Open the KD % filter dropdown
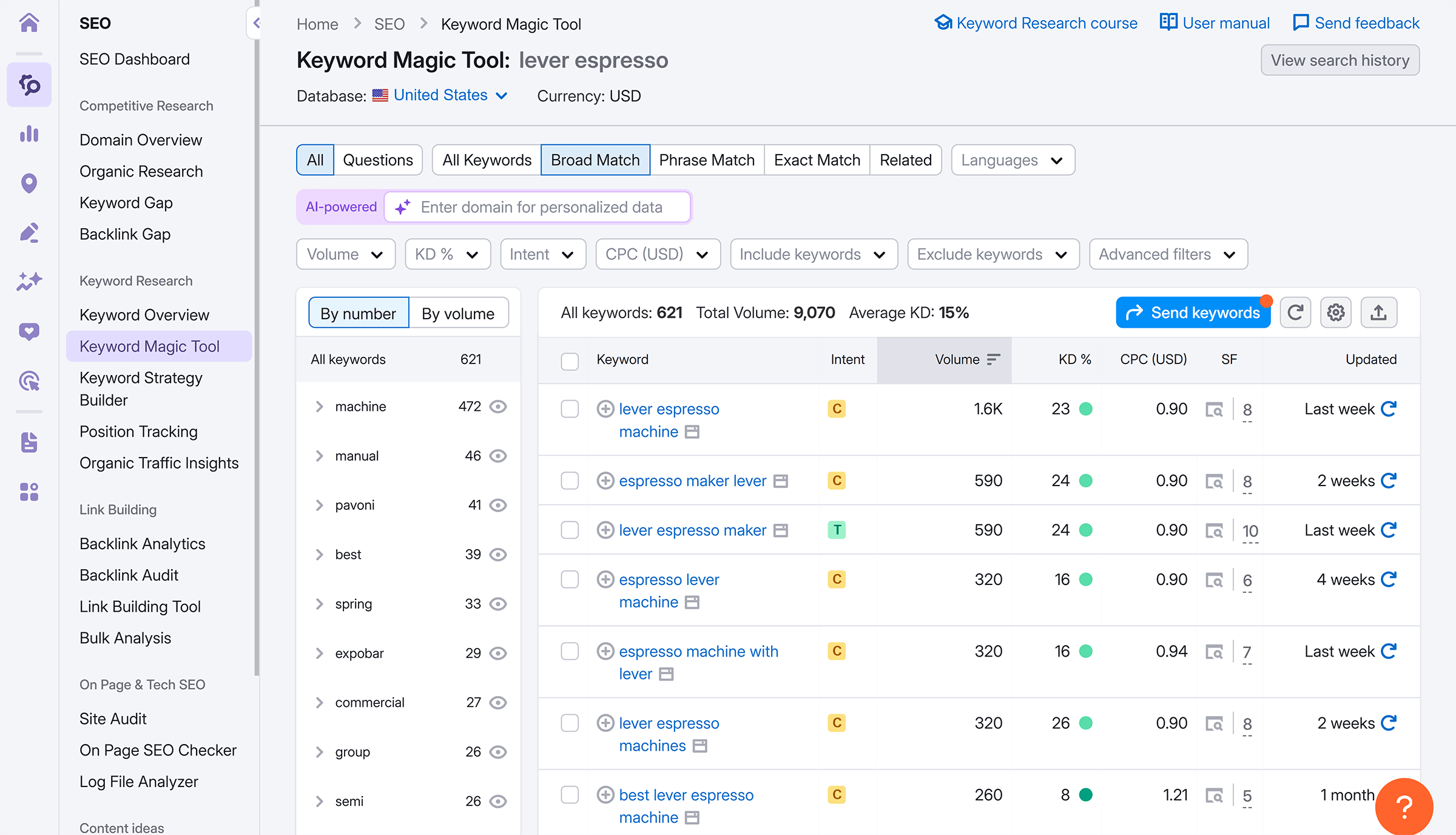1456x835 pixels. 448,254
